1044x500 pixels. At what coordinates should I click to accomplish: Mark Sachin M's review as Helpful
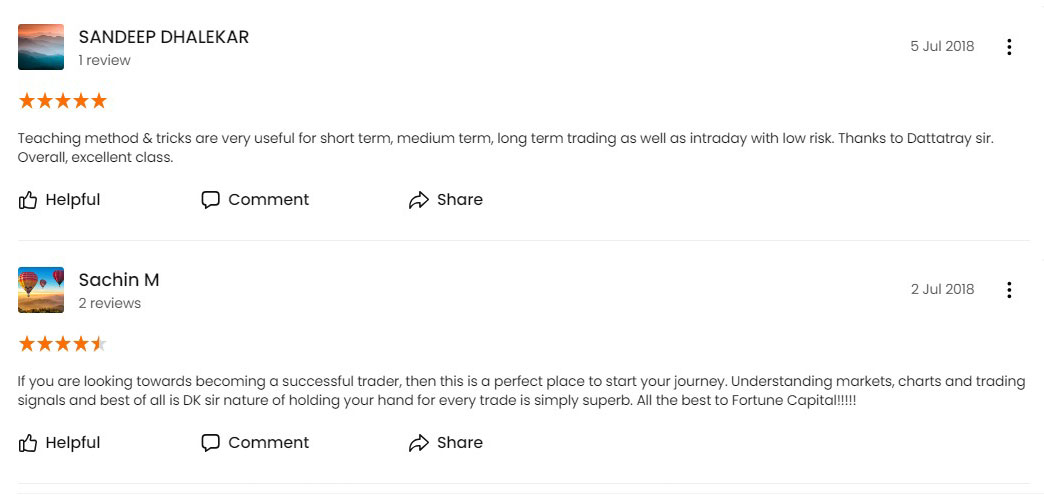(x=73, y=443)
